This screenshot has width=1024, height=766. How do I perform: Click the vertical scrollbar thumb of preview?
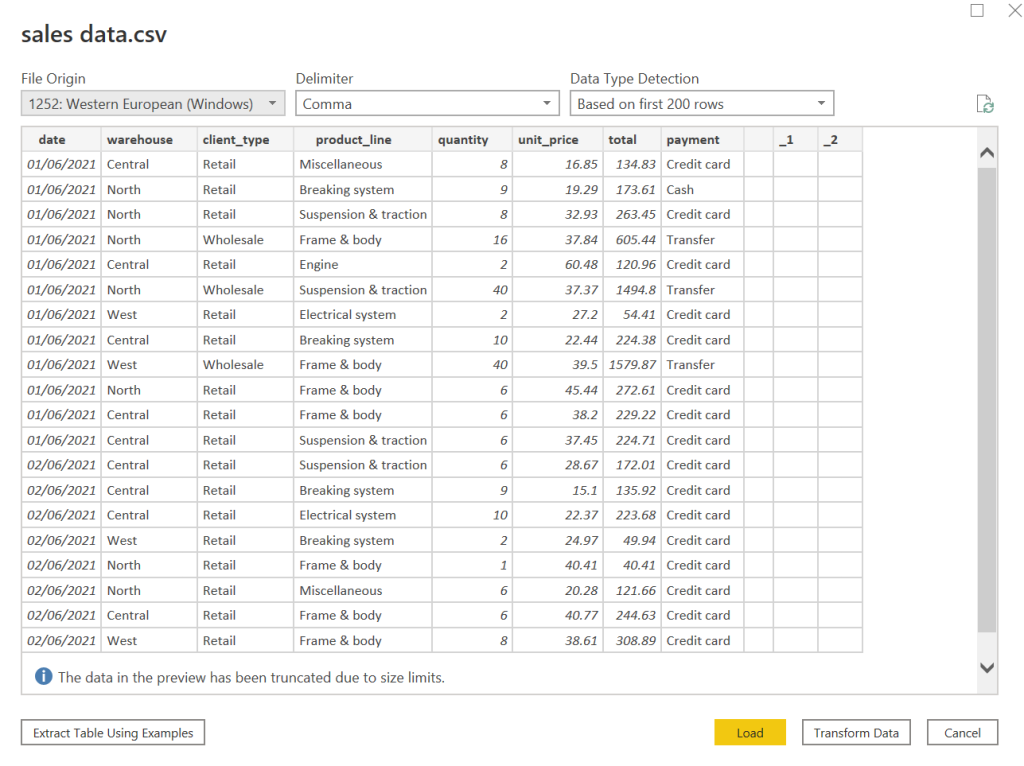pos(987,400)
